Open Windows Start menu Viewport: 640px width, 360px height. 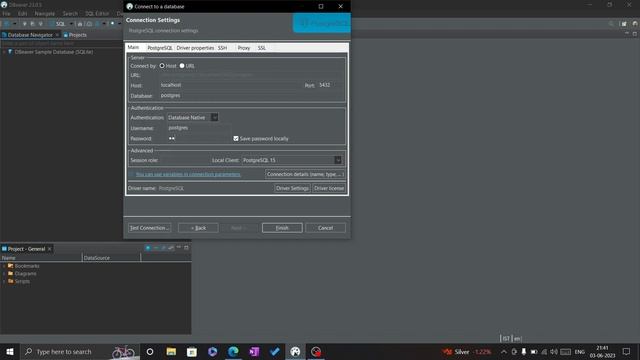point(10,351)
